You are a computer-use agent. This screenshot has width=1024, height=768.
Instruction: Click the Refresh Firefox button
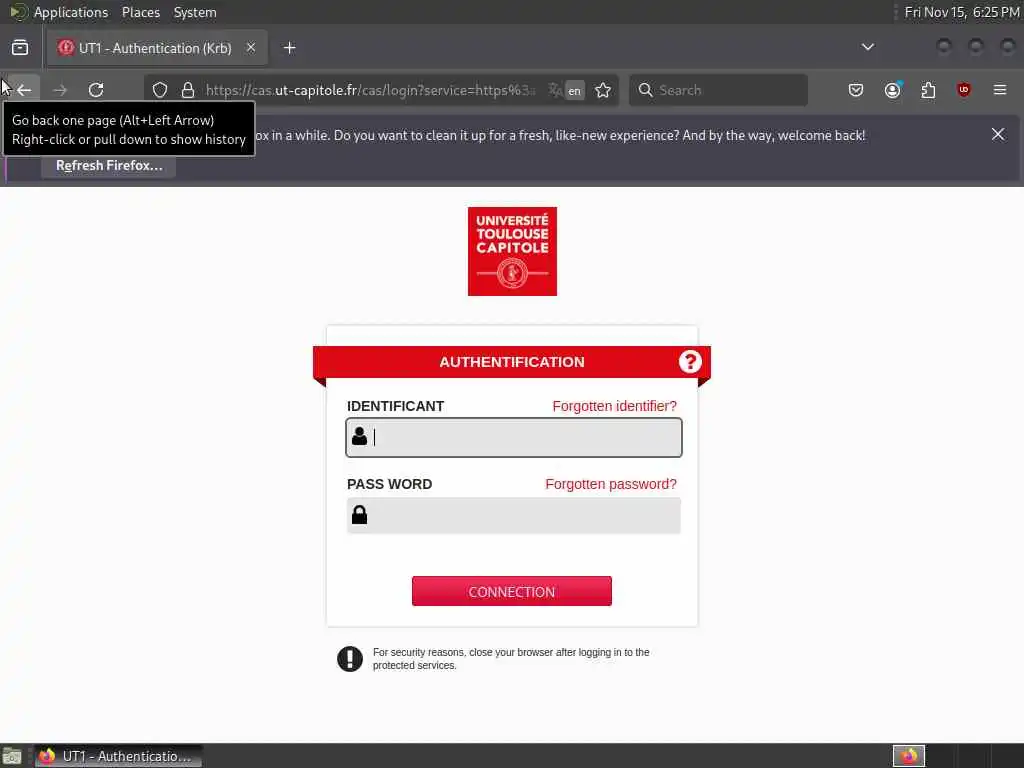(x=108, y=166)
